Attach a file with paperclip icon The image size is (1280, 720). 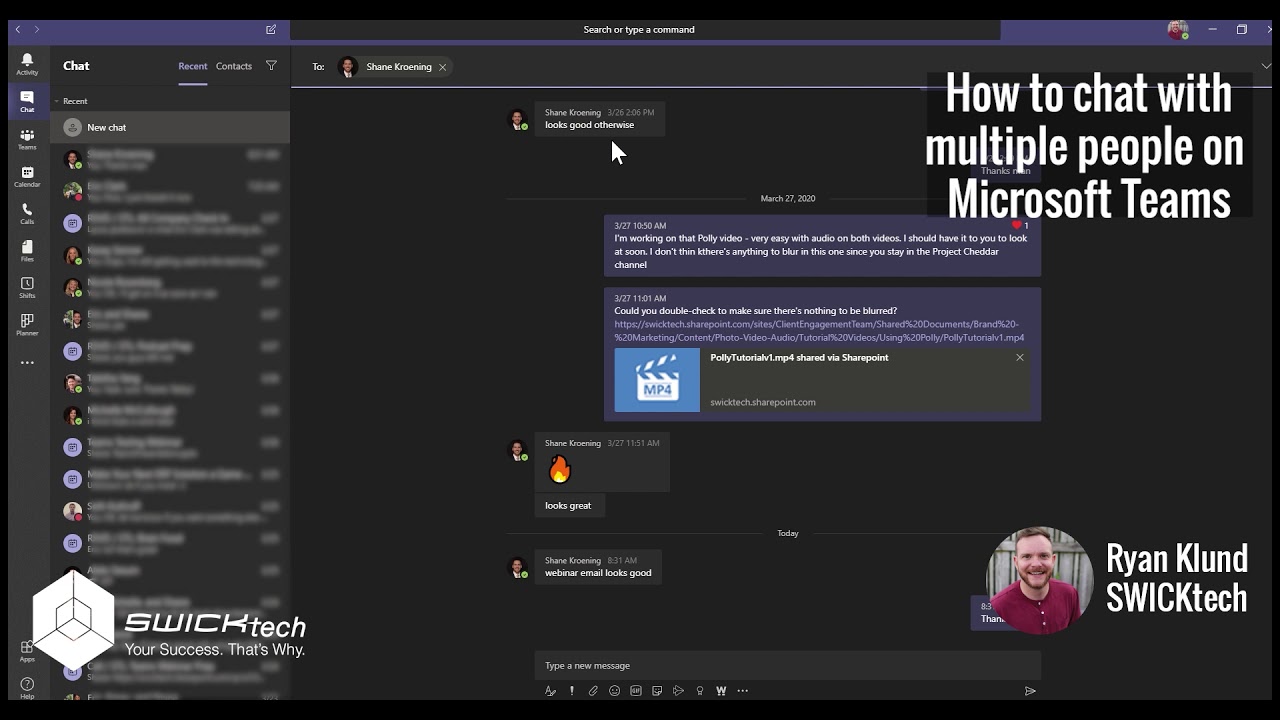pyautogui.click(x=593, y=690)
